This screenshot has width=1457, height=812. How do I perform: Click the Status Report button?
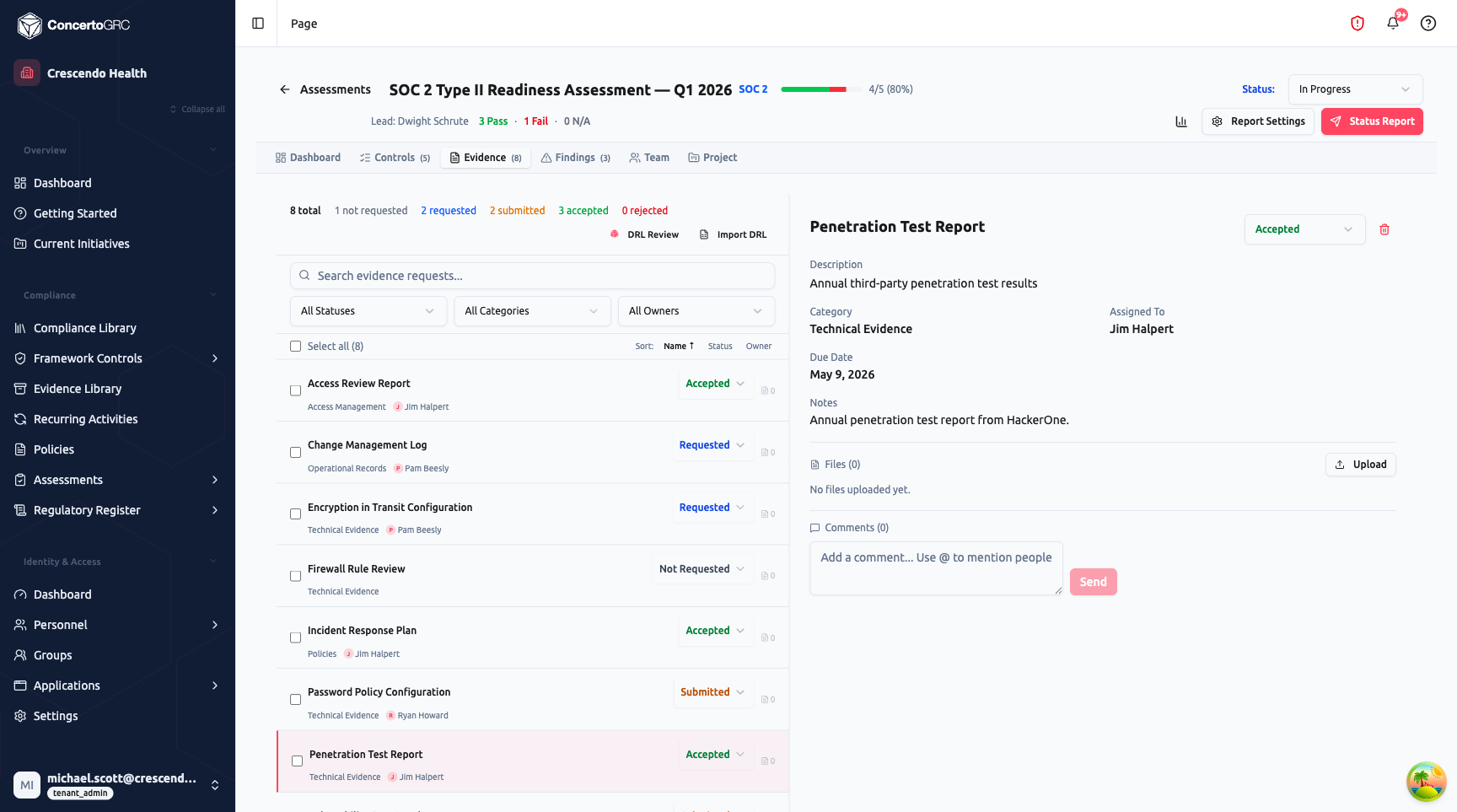tap(1372, 121)
